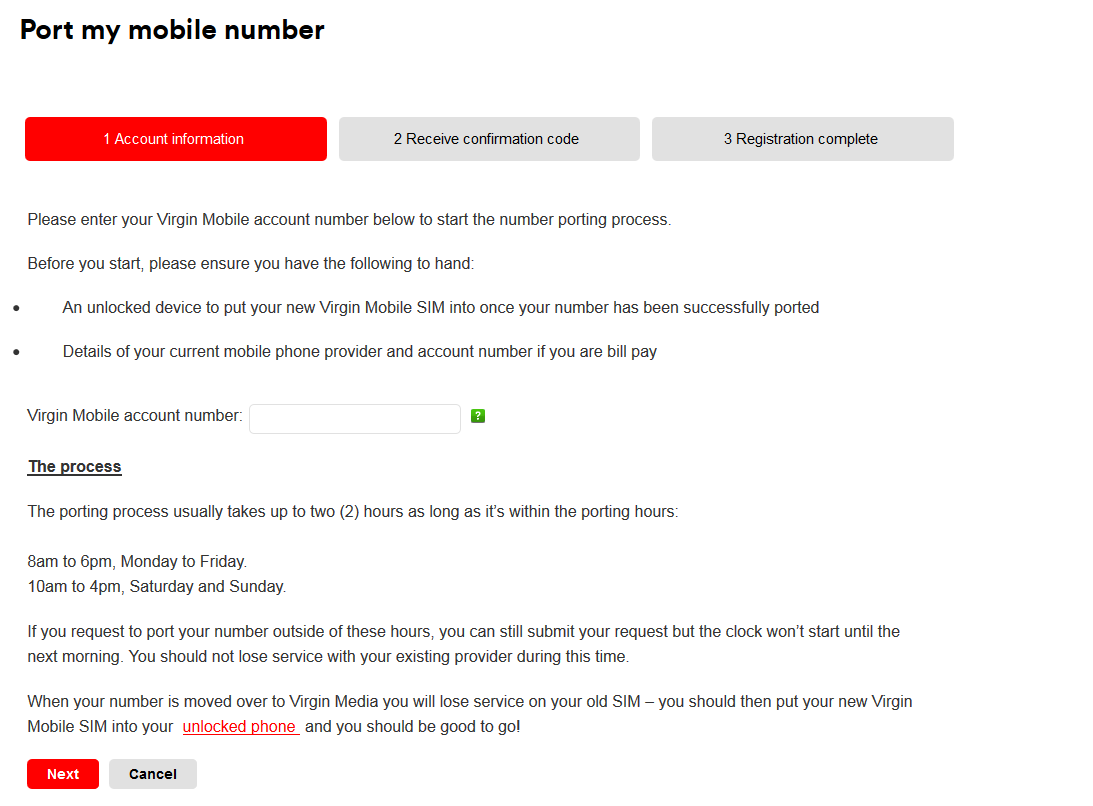The image size is (1093, 806).
Task: Select the Account information step tab
Action: point(176,139)
